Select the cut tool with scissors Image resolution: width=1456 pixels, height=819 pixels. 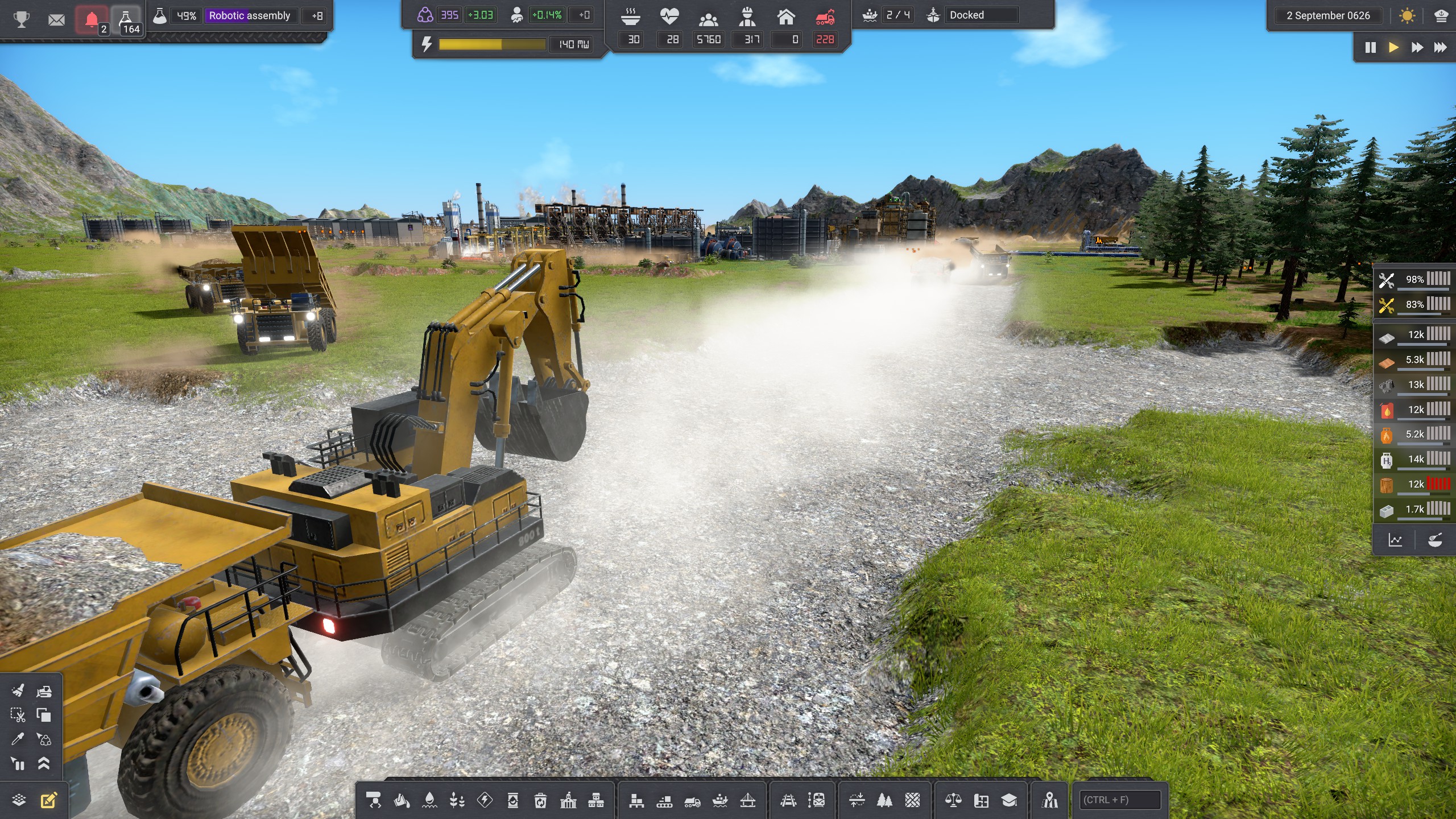tap(18, 715)
